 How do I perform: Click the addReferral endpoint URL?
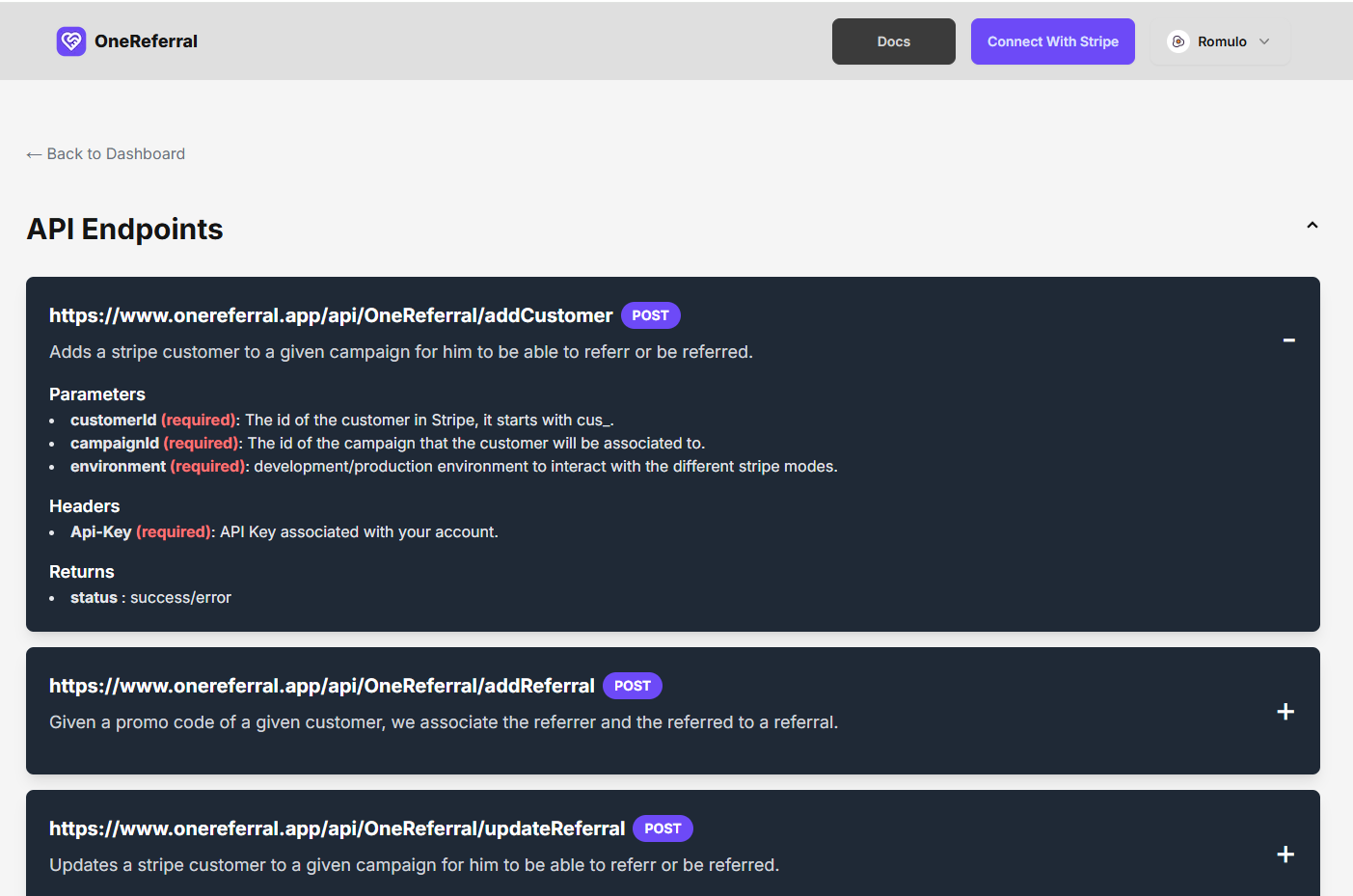[322, 686]
